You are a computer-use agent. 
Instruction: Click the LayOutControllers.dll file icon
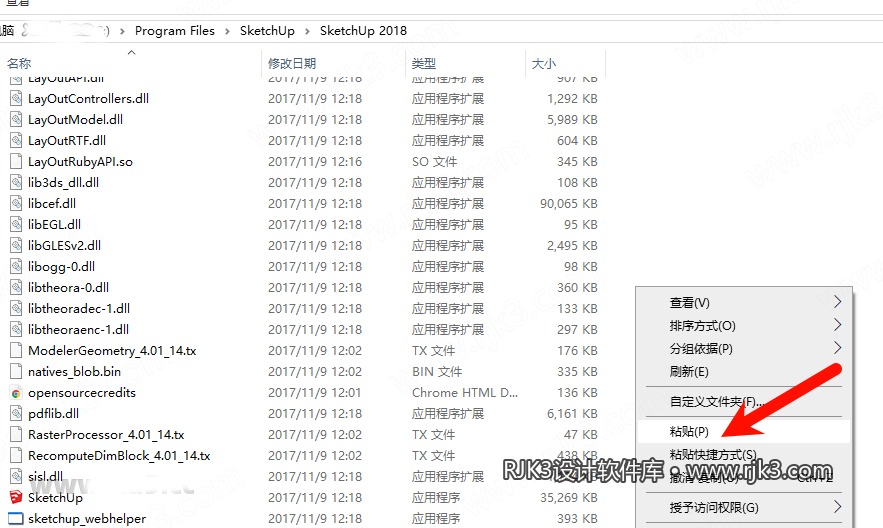[16, 99]
